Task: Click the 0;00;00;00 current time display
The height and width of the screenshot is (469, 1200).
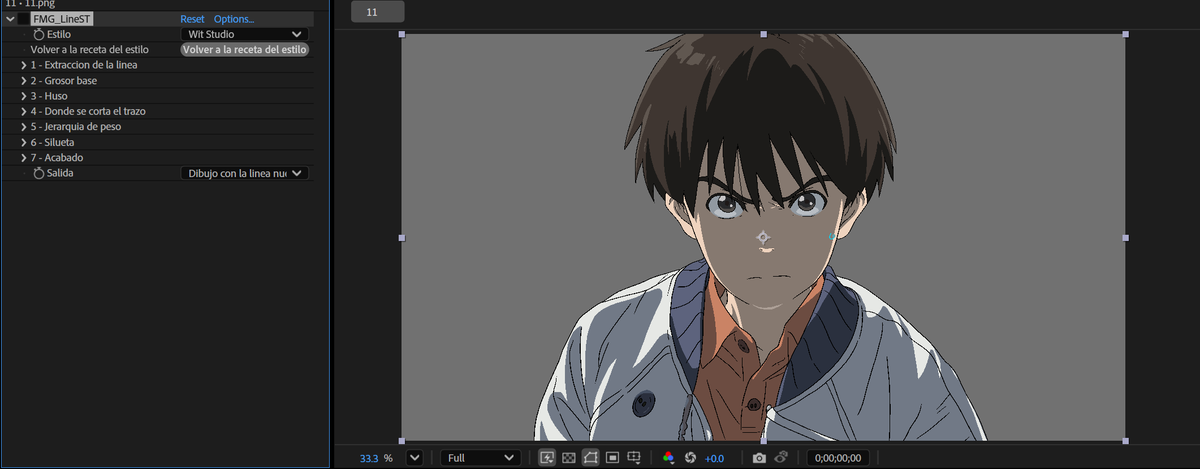Action: pos(838,458)
